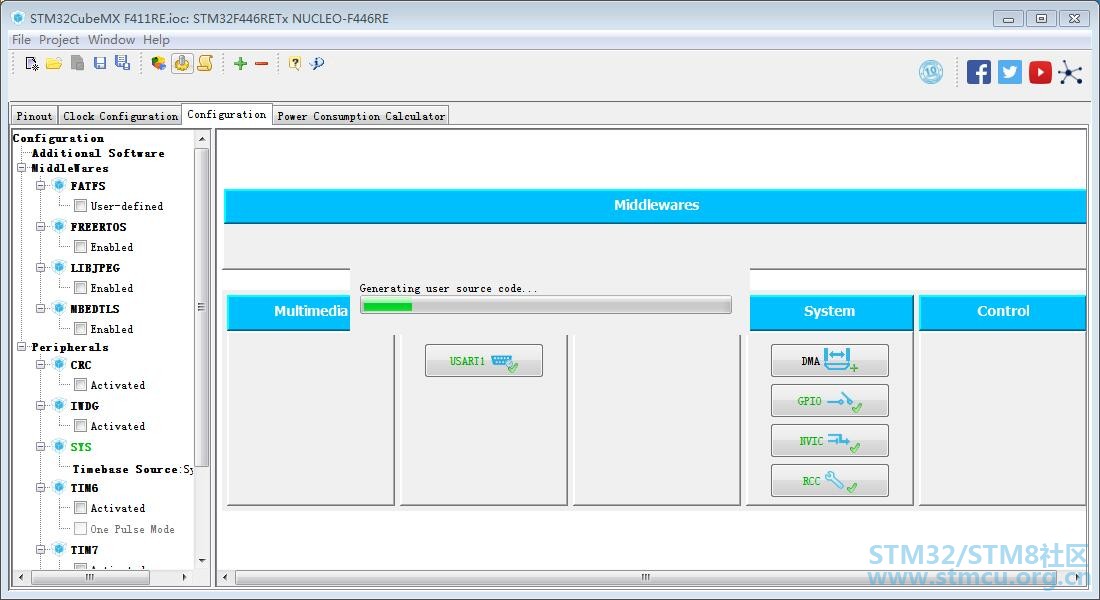This screenshot has width=1100, height=600.
Task: Switch to the Clock Configuration tab
Action: tap(120, 116)
